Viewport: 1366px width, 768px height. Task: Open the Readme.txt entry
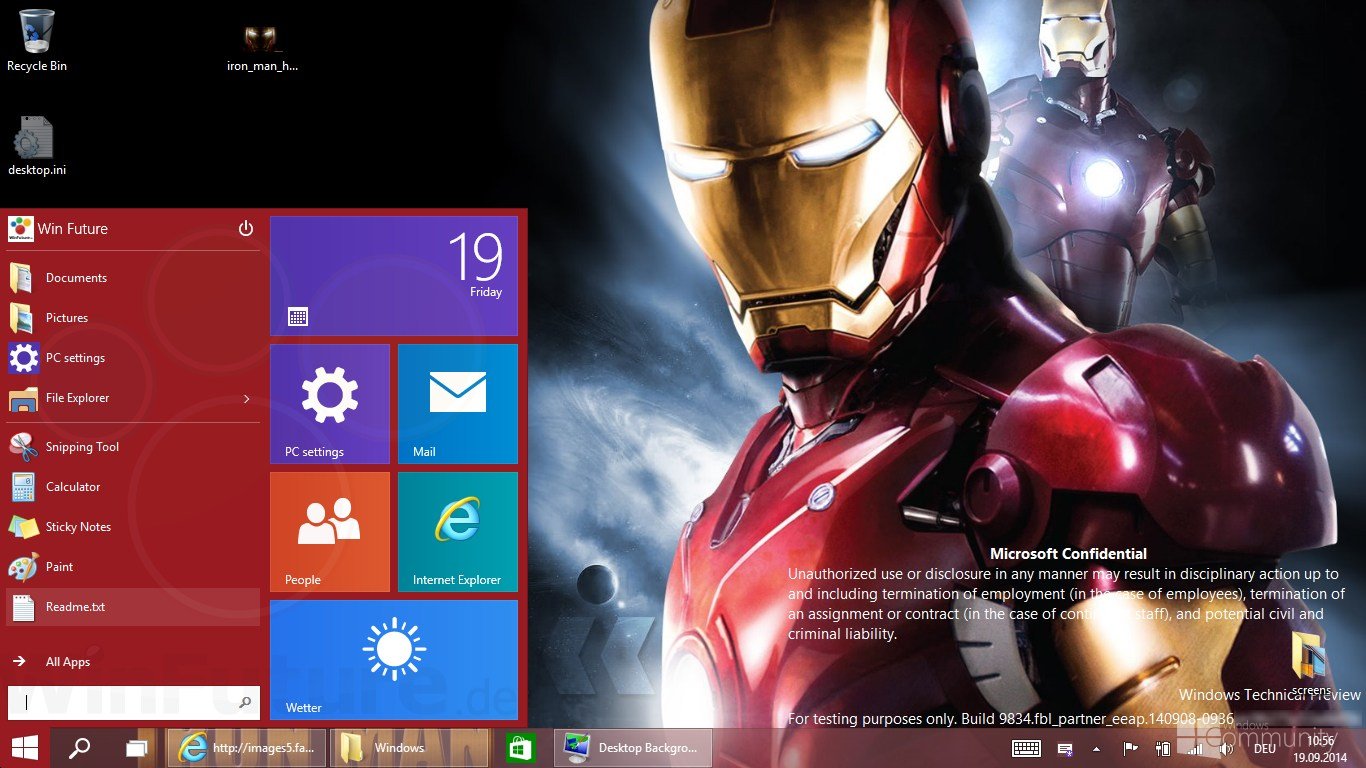click(x=133, y=607)
